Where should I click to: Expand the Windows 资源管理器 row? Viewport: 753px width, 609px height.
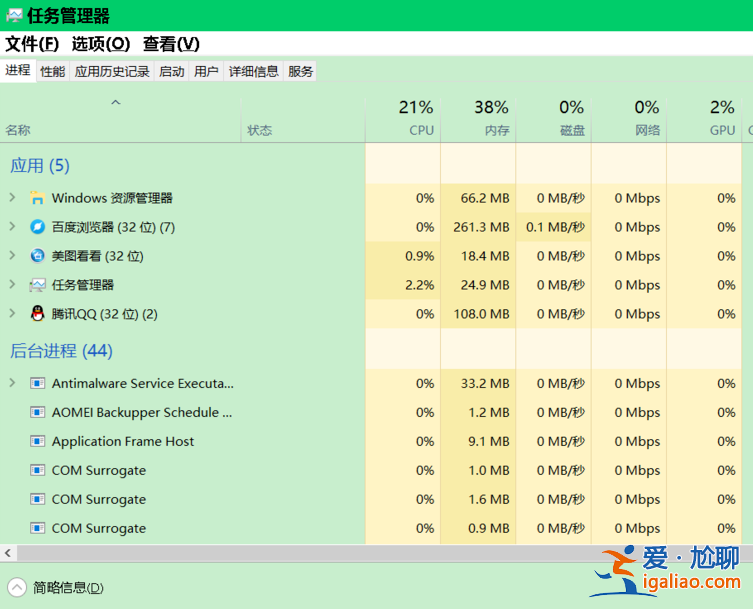tap(12, 197)
